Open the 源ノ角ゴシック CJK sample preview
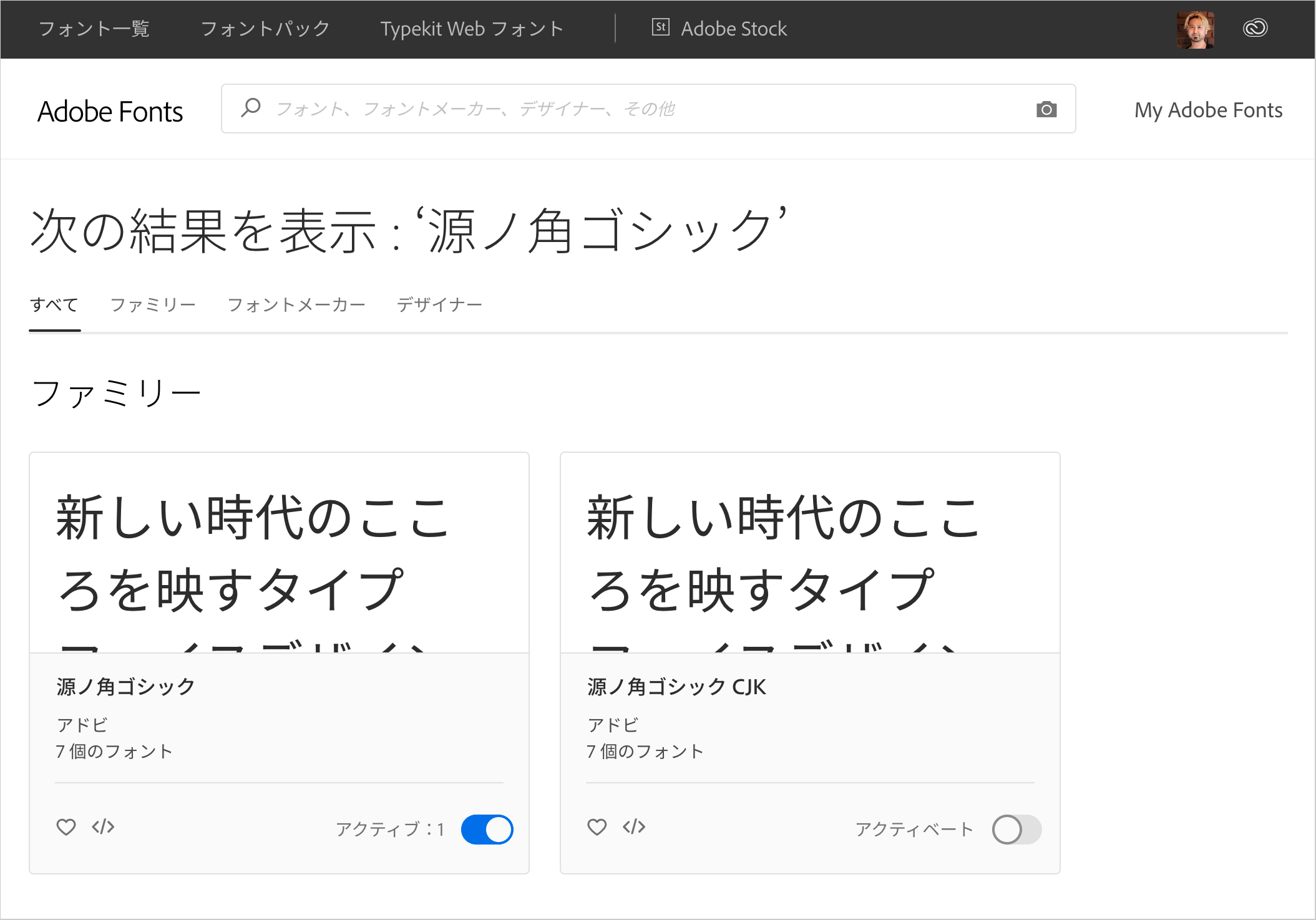Image resolution: width=1316 pixels, height=920 pixels. [809, 553]
